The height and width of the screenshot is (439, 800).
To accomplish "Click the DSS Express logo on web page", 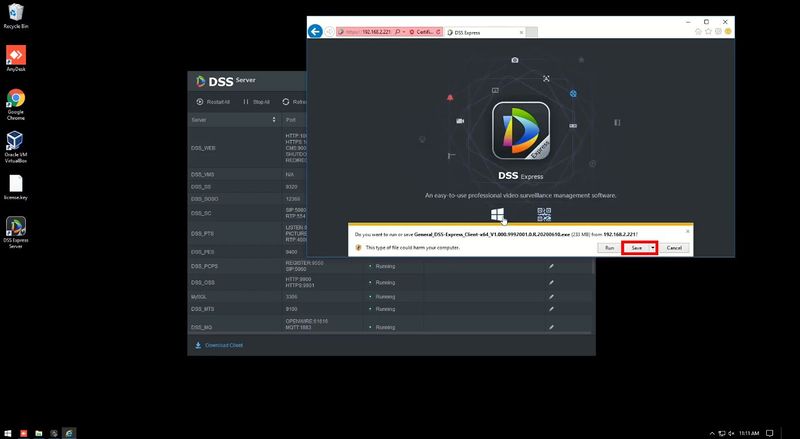I will 521,131.
